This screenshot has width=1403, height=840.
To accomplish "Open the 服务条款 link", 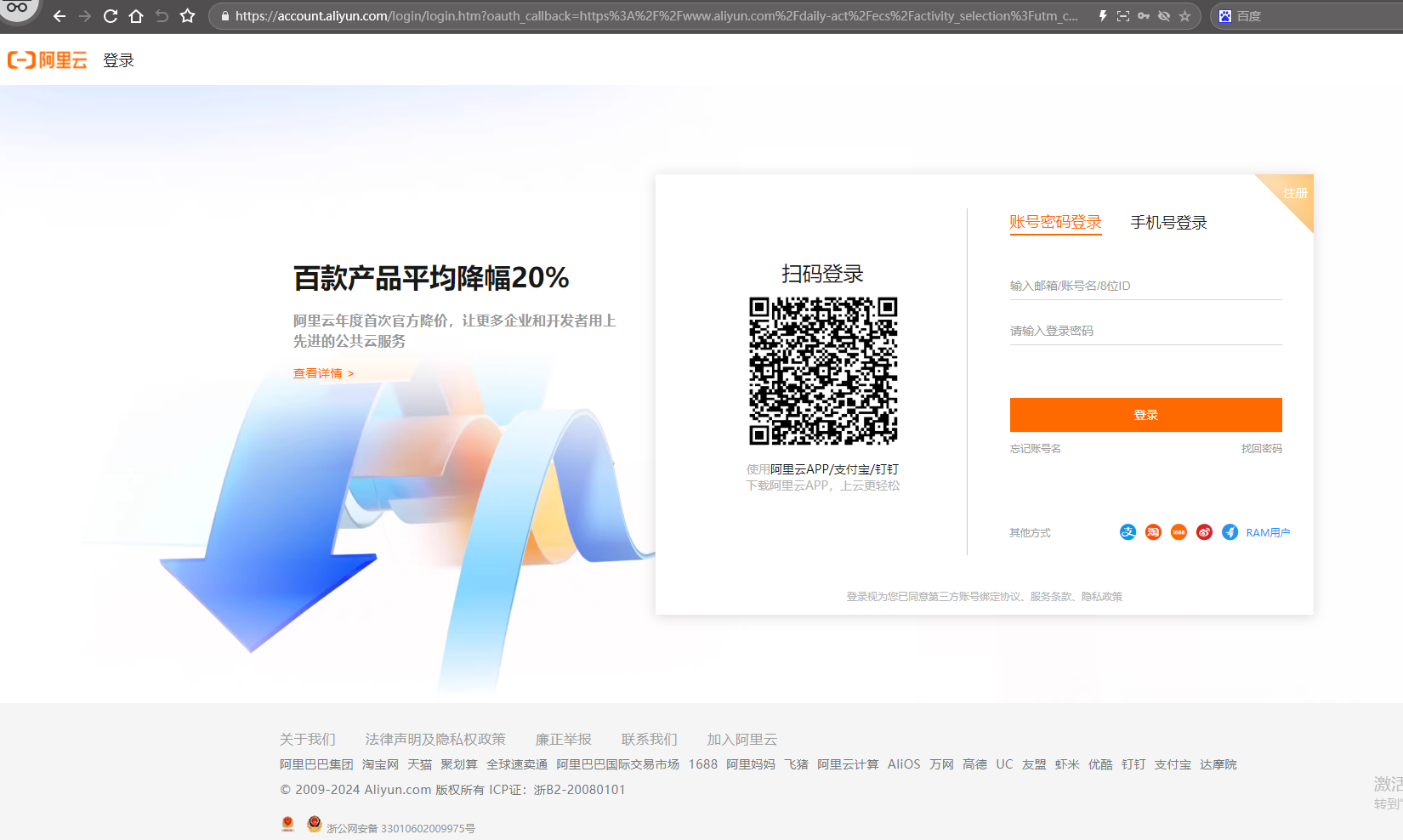I will [1051, 597].
